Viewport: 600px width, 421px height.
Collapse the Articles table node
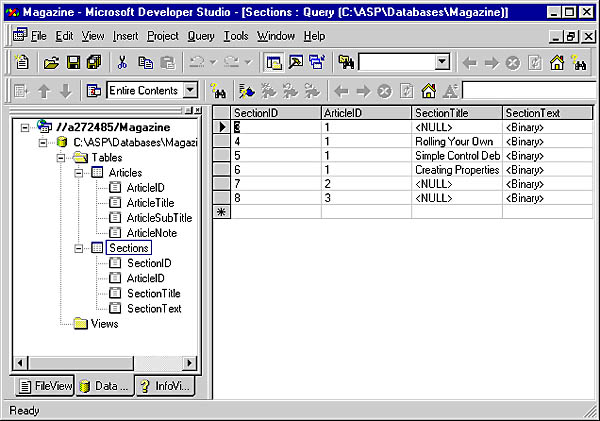[x=80, y=173]
